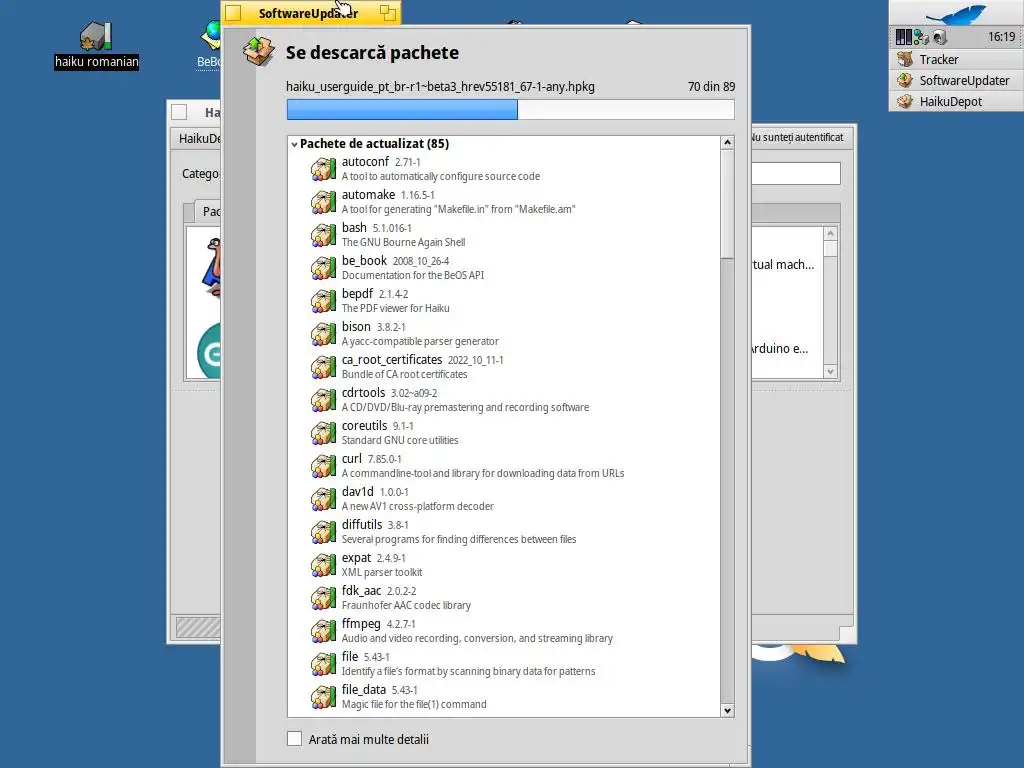Select the HaikuDepot entry in Deskbar

[x=956, y=101]
